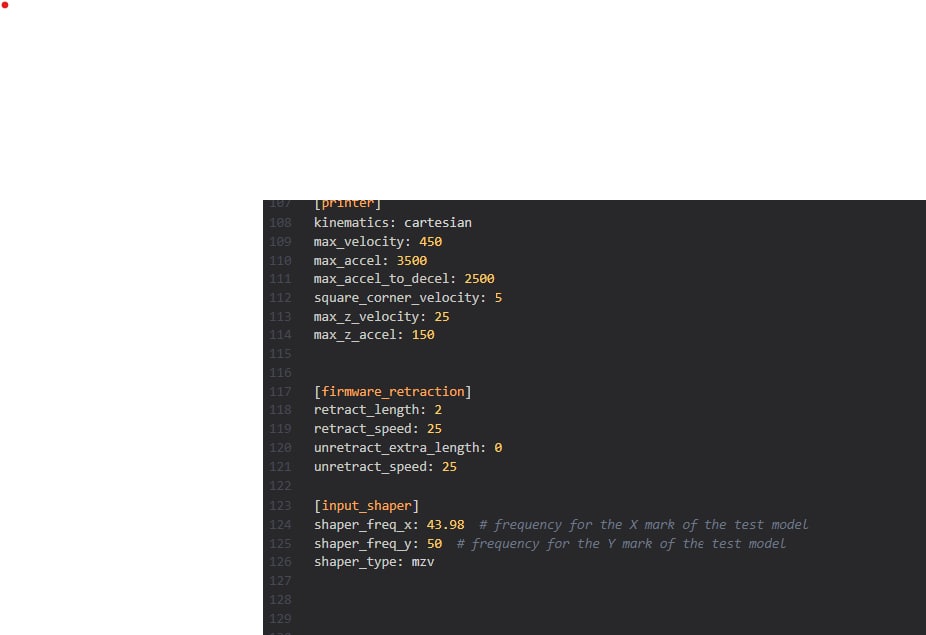This screenshot has width=926, height=635.
Task: Click the 'shaper_type: mzv' line
Action: click(374, 562)
